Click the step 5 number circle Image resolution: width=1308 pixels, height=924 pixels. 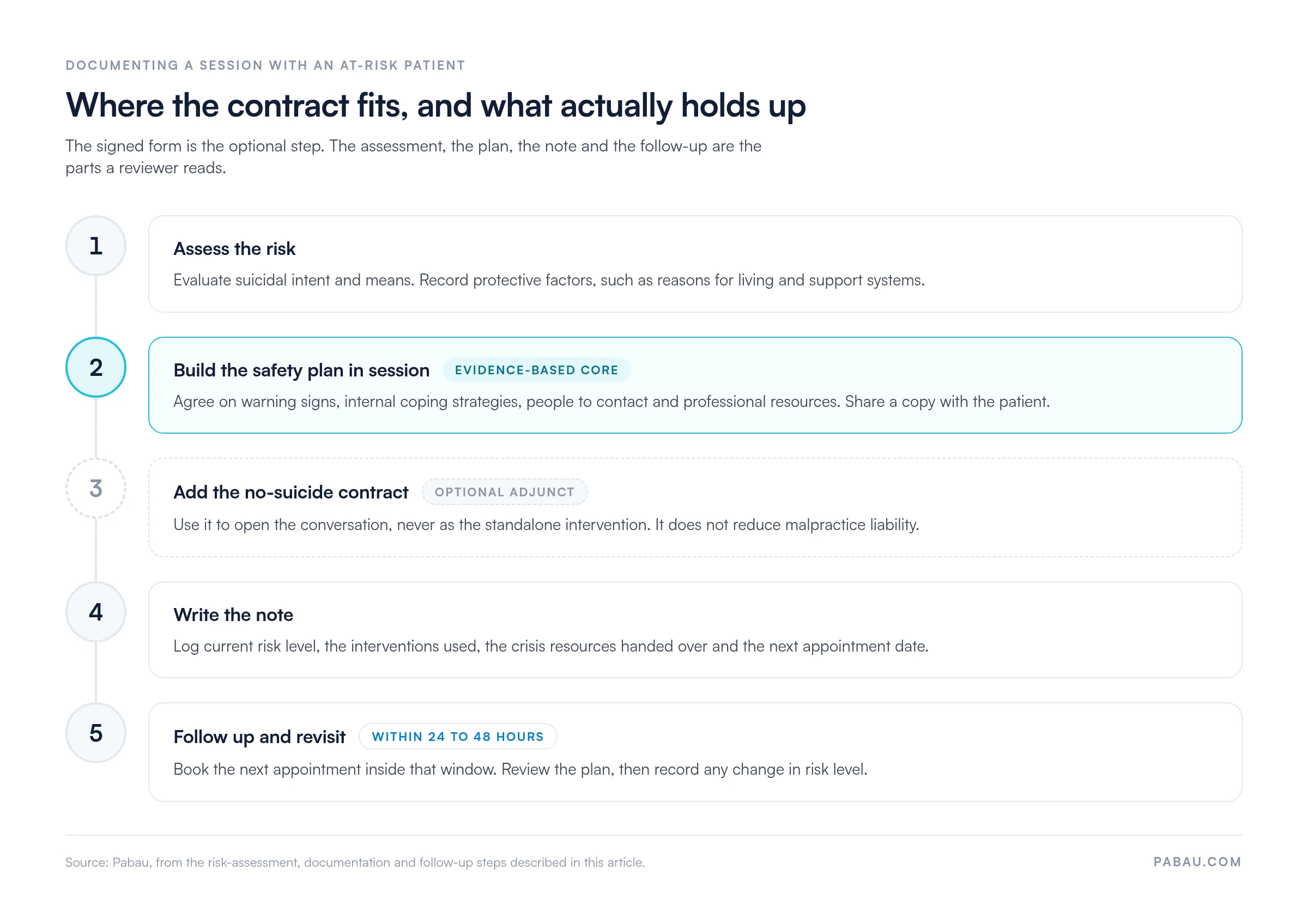(x=96, y=733)
